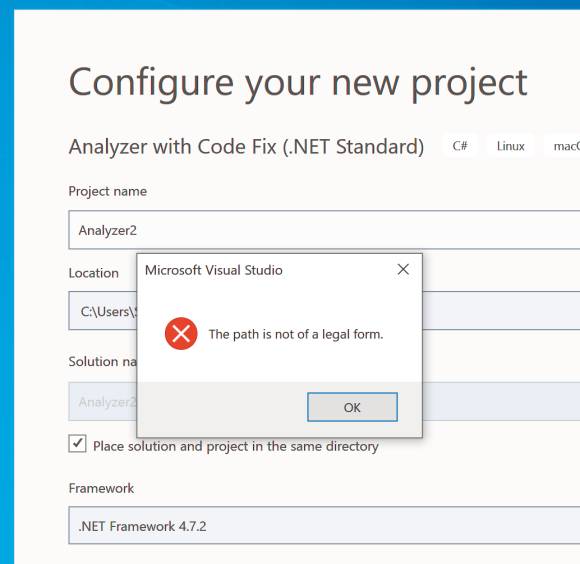Click the Location label
The image size is (580, 564).
point(94,273)
